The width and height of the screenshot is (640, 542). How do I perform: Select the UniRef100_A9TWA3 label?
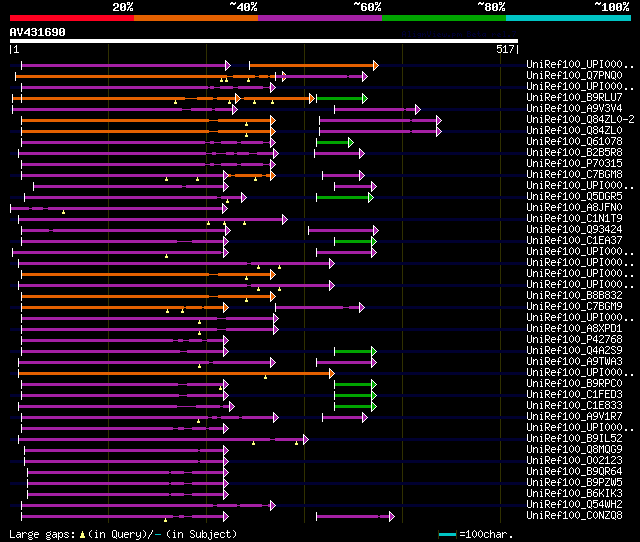point(574,362)
